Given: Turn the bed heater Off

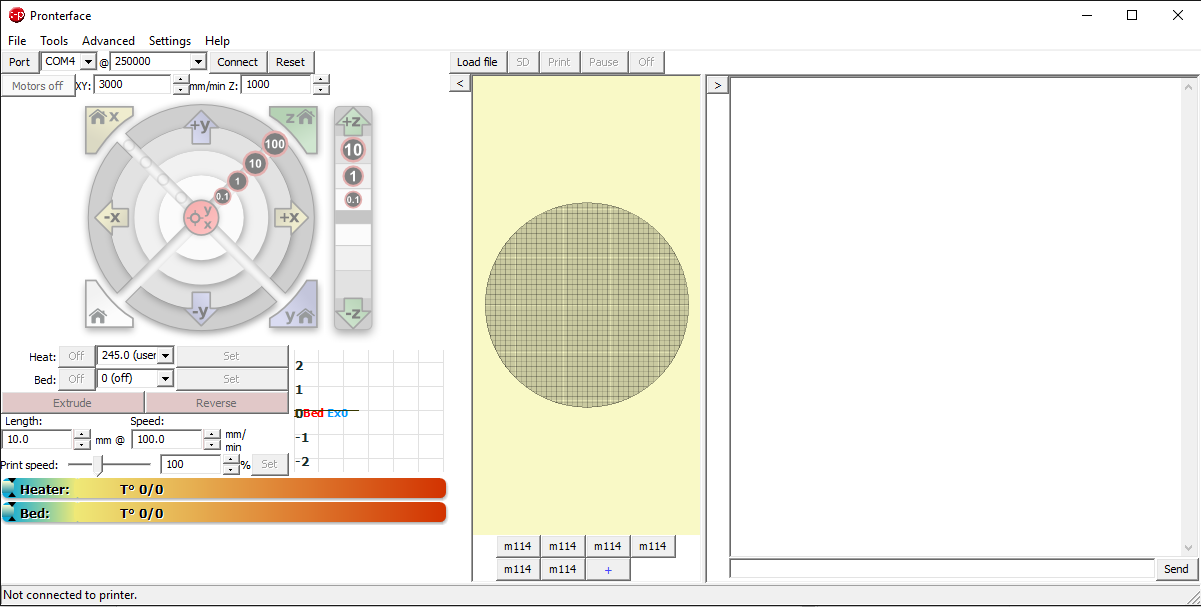Looking at the screenshot, I should click(75, 378).
